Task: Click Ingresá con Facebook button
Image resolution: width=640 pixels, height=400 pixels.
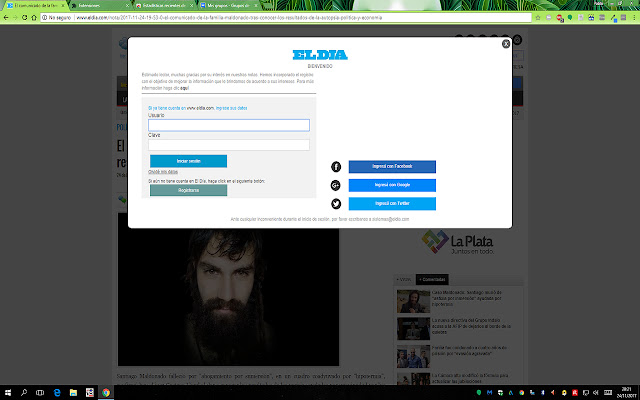Action: coord(392,167)
